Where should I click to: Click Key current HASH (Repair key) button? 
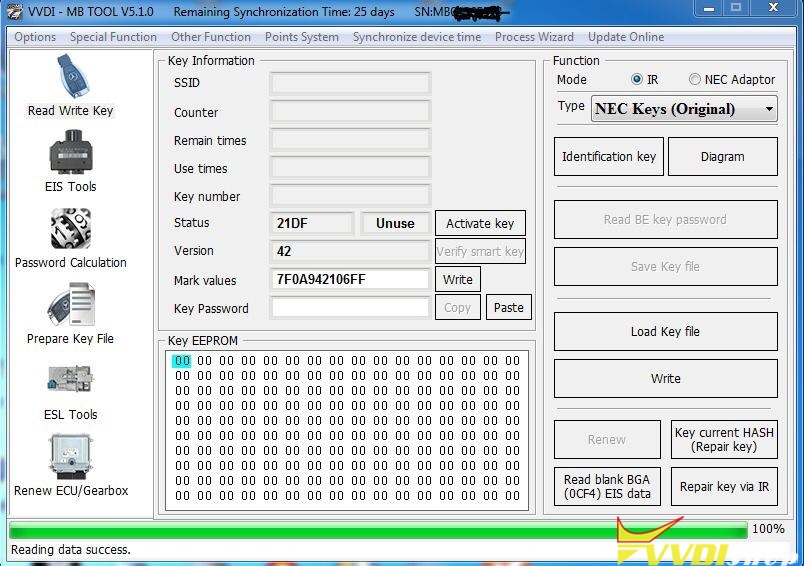724,439
